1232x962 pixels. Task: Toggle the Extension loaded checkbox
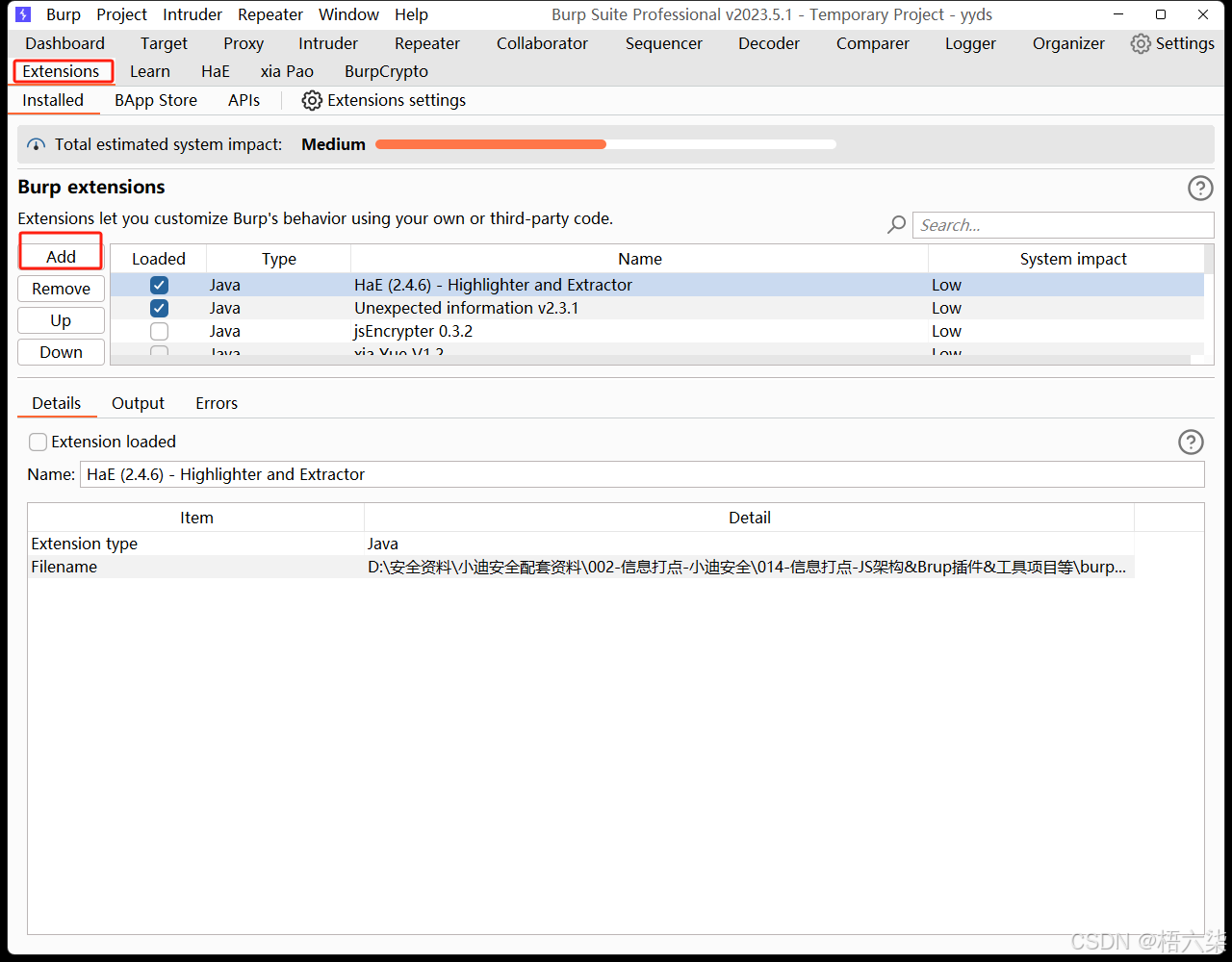[38, 442]
